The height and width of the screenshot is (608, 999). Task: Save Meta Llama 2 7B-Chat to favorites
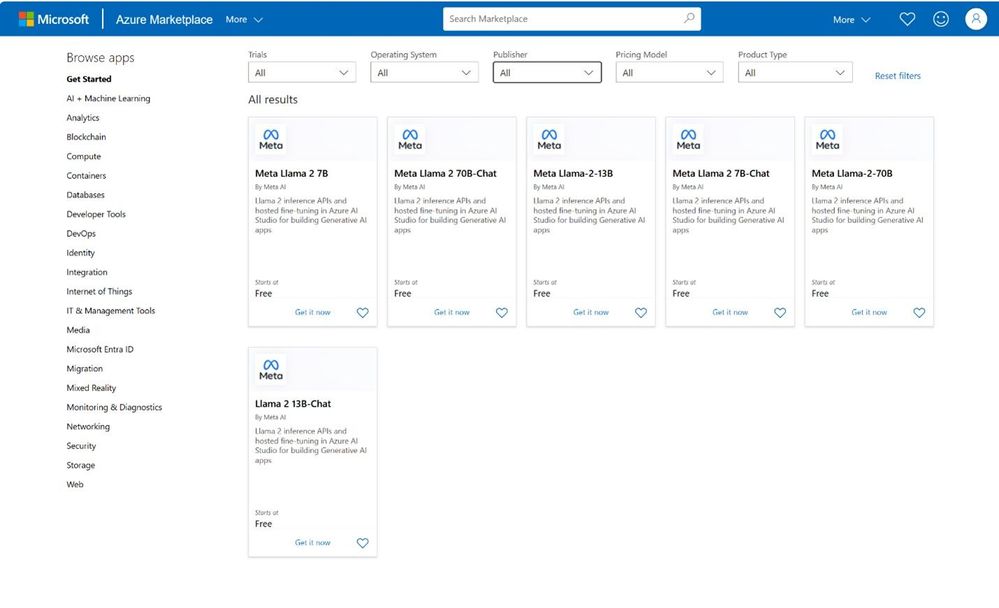point(780,313)
